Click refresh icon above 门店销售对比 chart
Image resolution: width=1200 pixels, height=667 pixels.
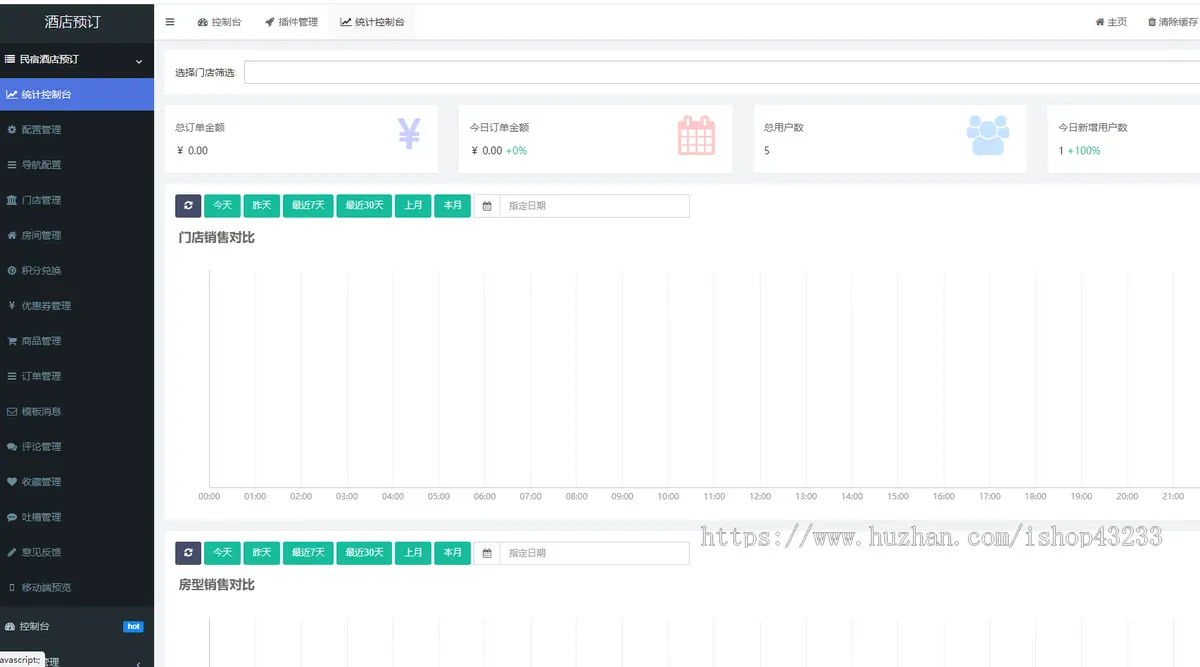coord(188,205)
